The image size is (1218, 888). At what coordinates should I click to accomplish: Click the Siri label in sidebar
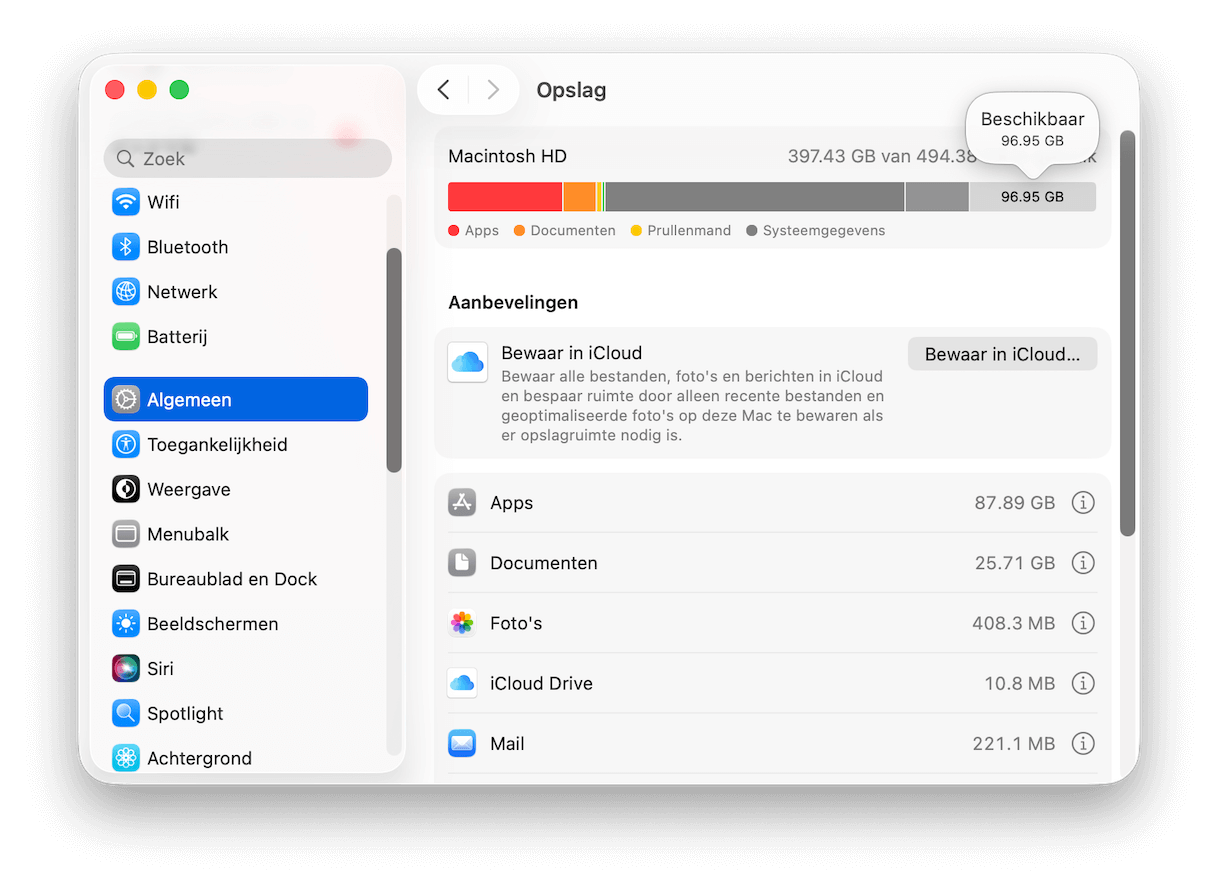(160, 669)
